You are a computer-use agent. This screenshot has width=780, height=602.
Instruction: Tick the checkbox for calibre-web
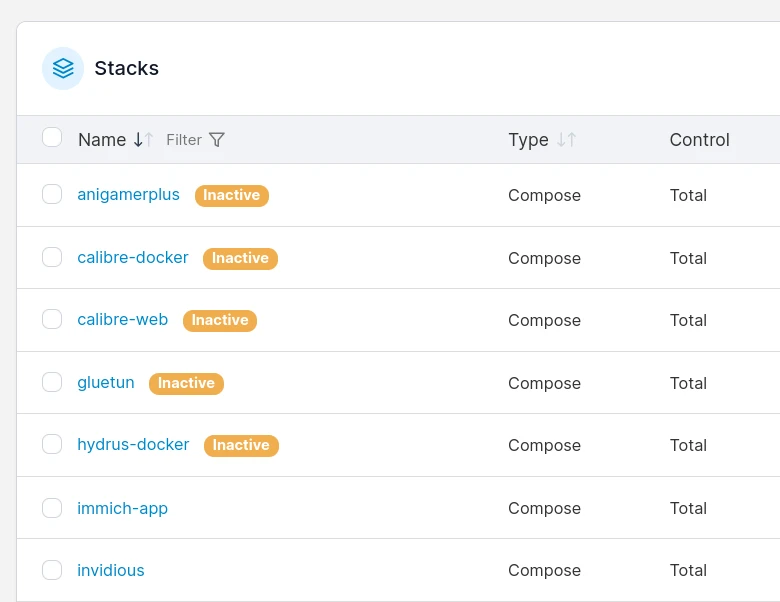click(x=52, y=320)
